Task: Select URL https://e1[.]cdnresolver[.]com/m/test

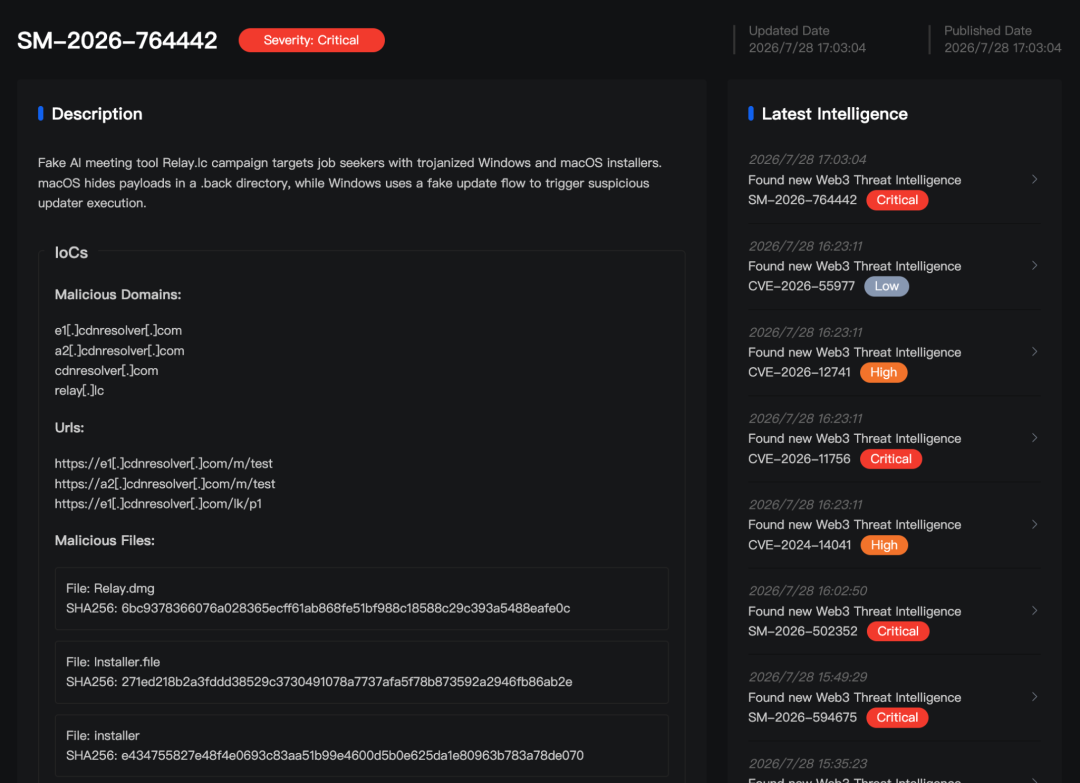Action: click(x=163, y=463)
